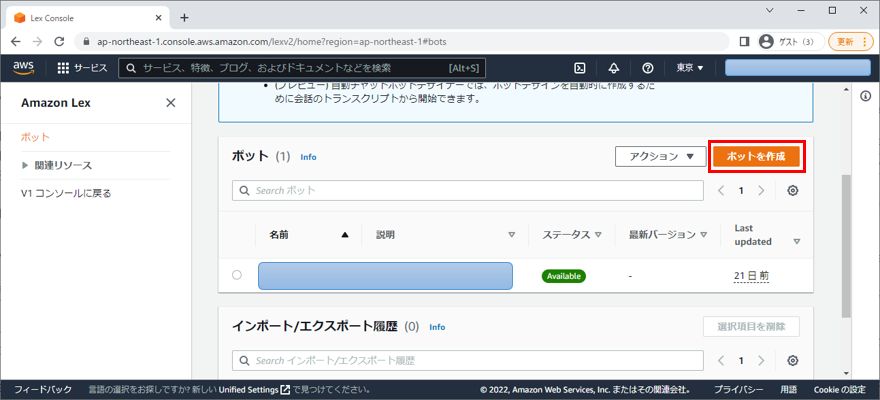Open Info link next to インポート/エクスポート履歴
This screenshot has height=400, width=880.
pos(437,327)
